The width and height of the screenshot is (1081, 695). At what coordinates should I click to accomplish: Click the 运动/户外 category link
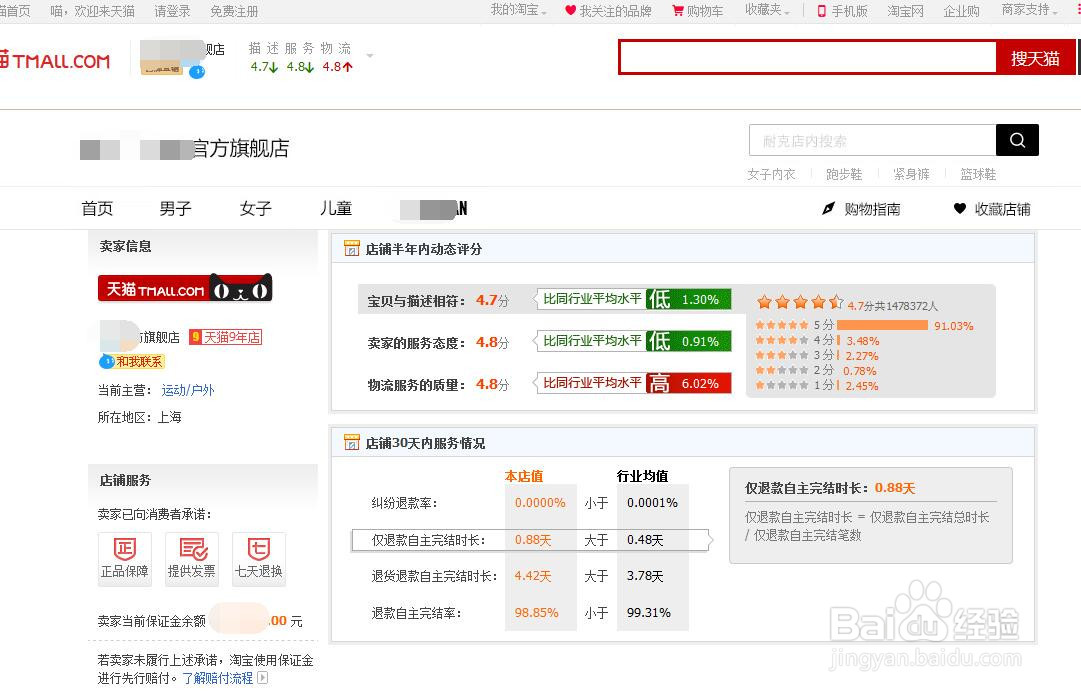pyautogui.click(x=188, y=390)
